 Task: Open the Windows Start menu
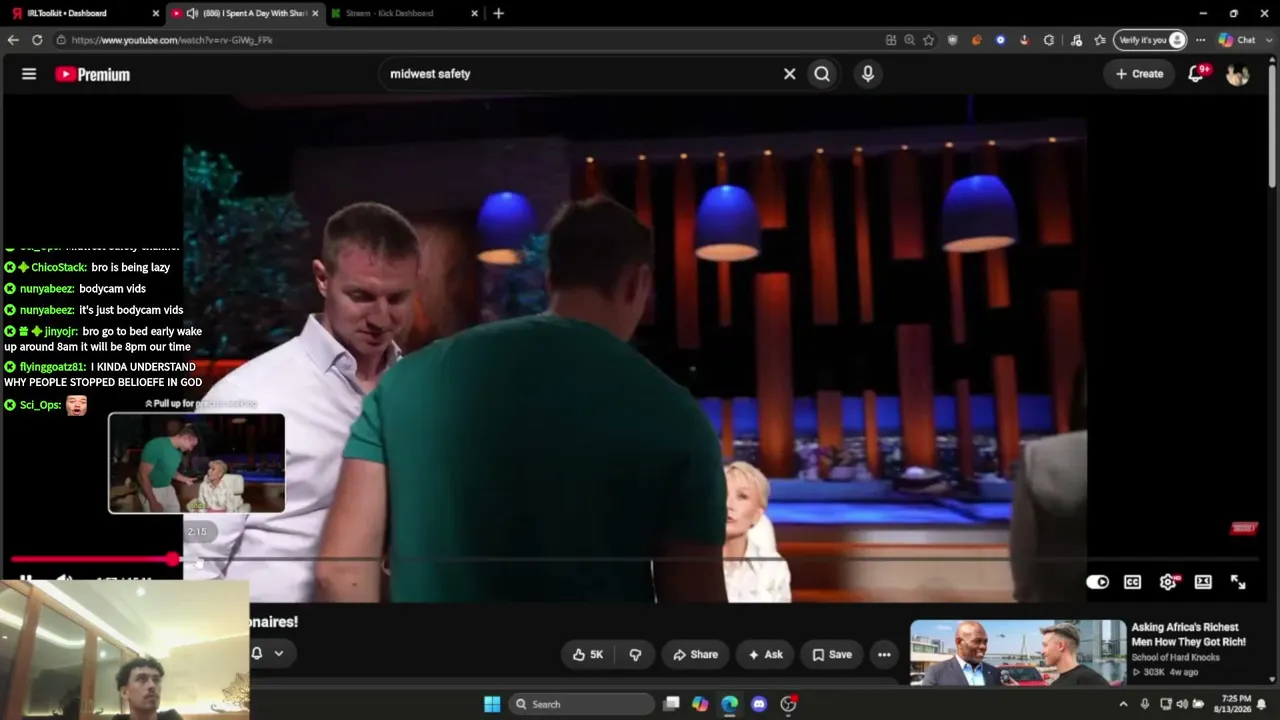coord(492,704)
